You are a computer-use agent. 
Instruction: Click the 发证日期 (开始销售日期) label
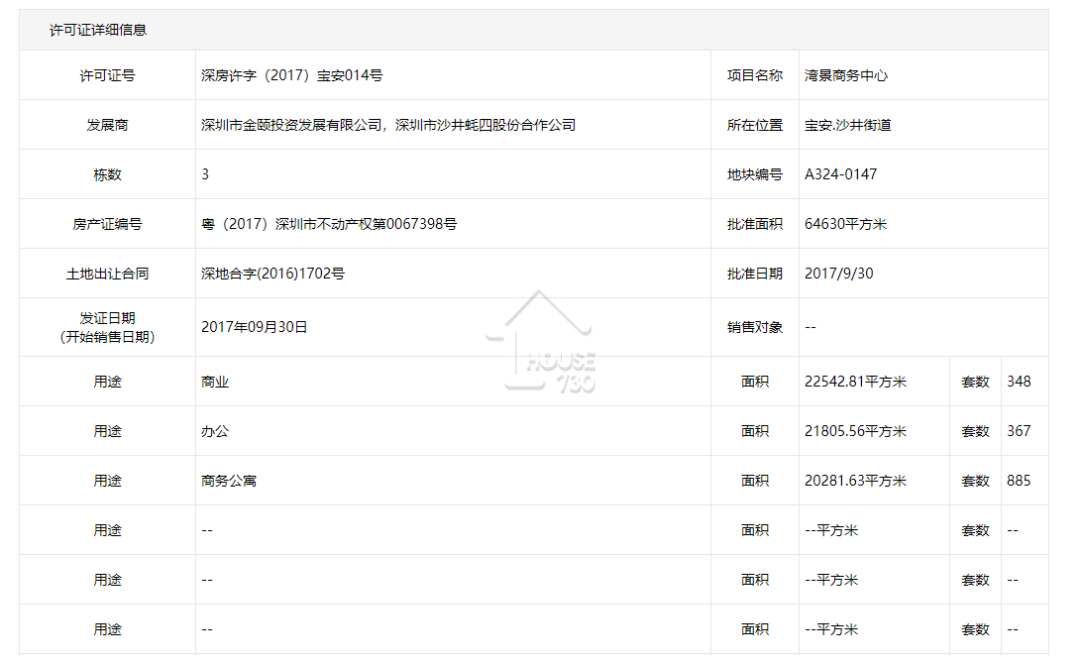pyautogui.click(x=107, y=327)
